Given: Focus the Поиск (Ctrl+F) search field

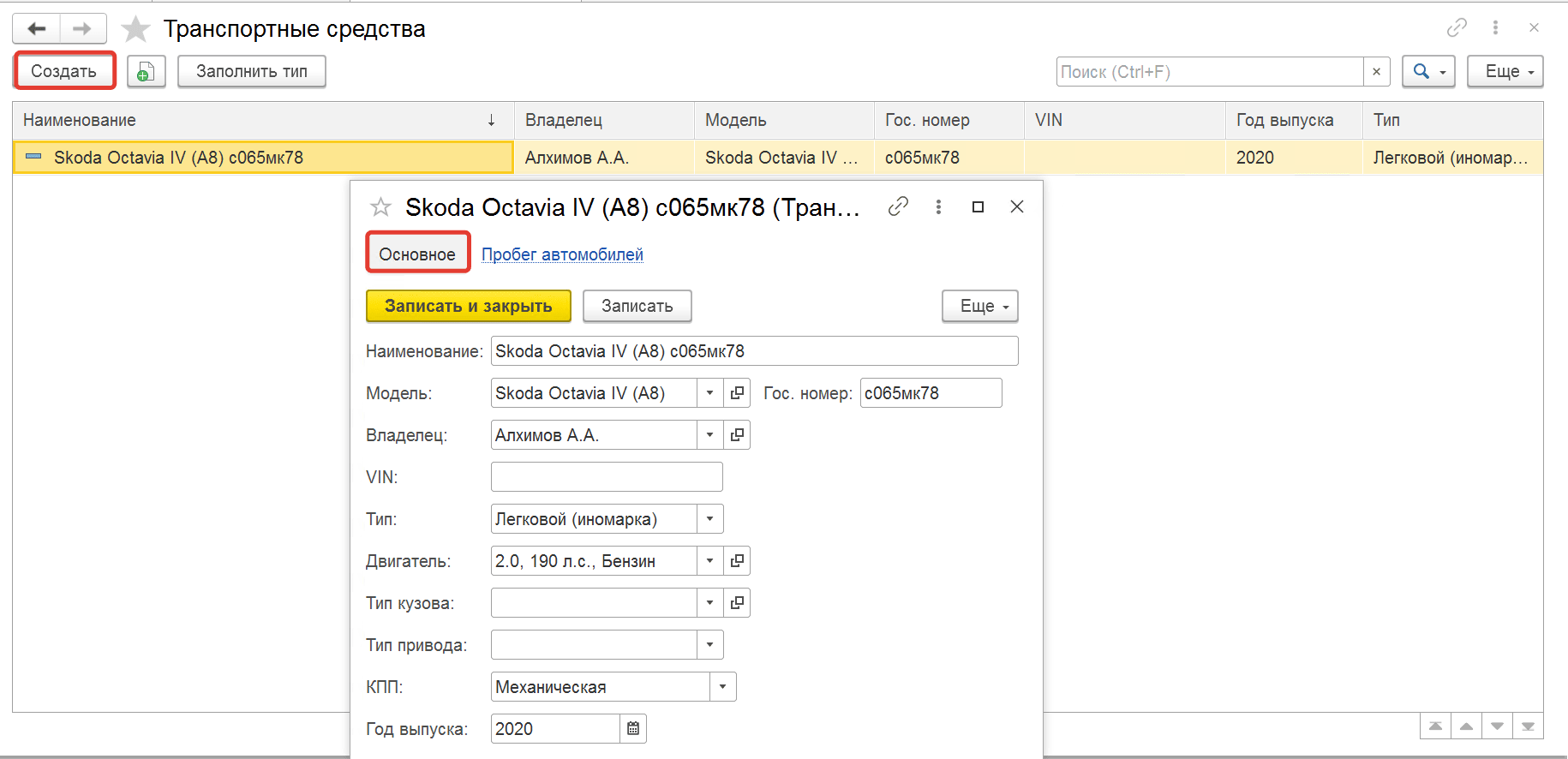Looking at the screenshot, I should coord(1210,72).
